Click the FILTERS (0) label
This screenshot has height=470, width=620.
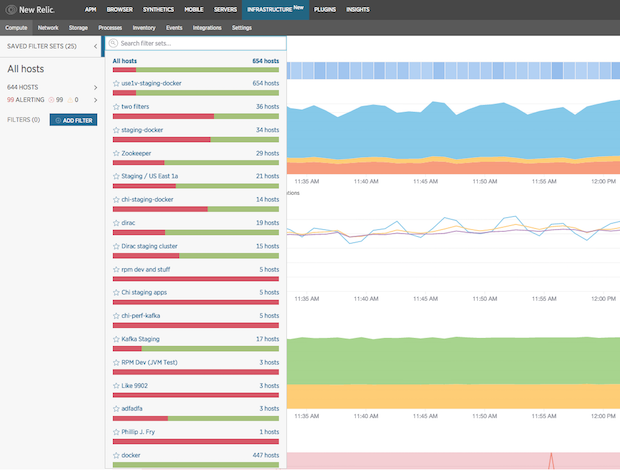[x=23, y=119]
